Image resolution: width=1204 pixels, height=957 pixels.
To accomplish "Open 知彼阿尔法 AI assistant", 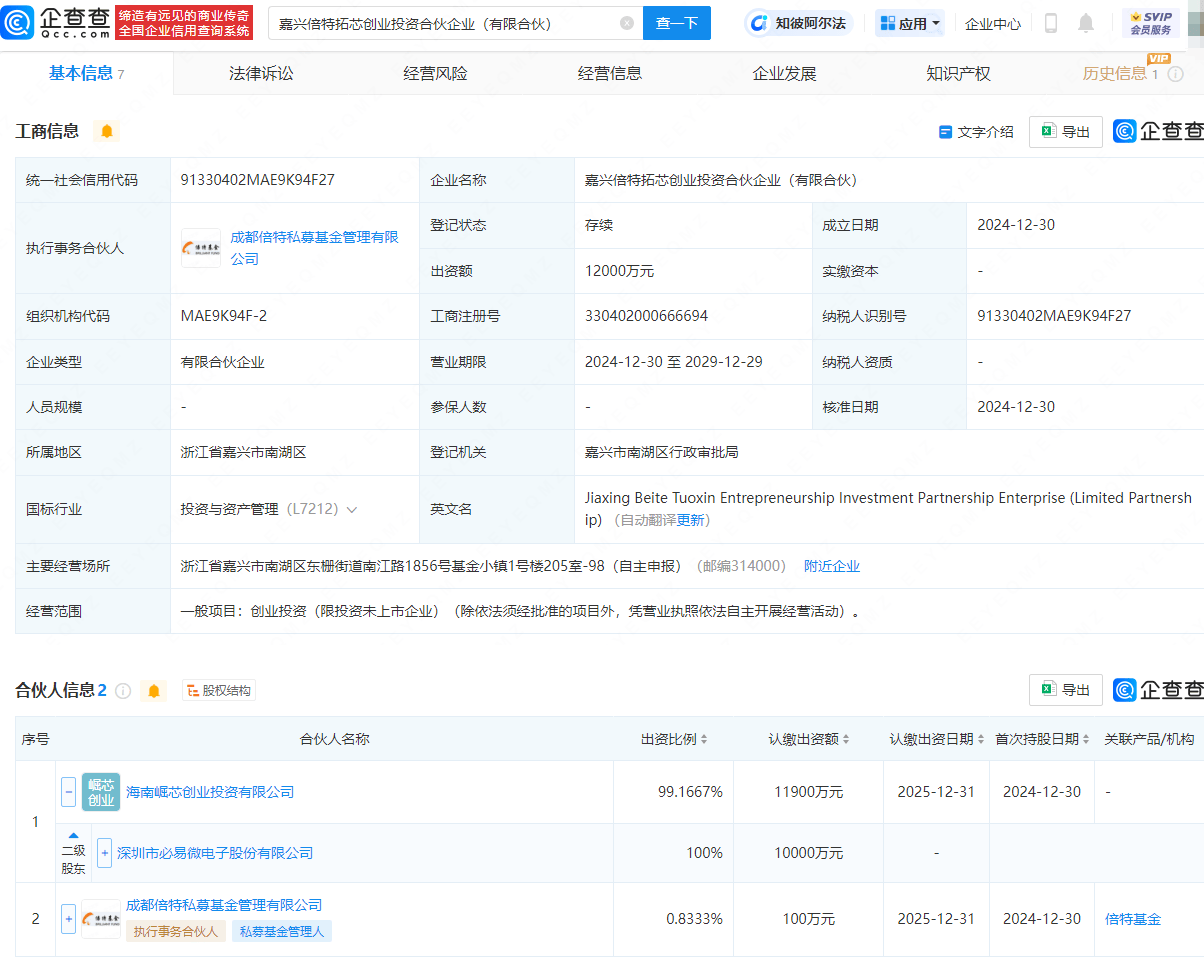I will (798, 23).
